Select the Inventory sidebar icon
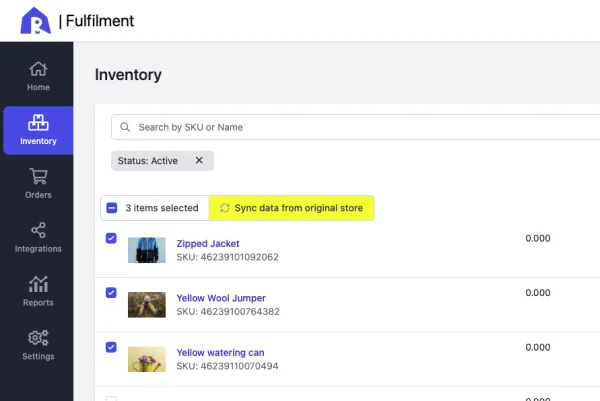 tap(38, 123)
